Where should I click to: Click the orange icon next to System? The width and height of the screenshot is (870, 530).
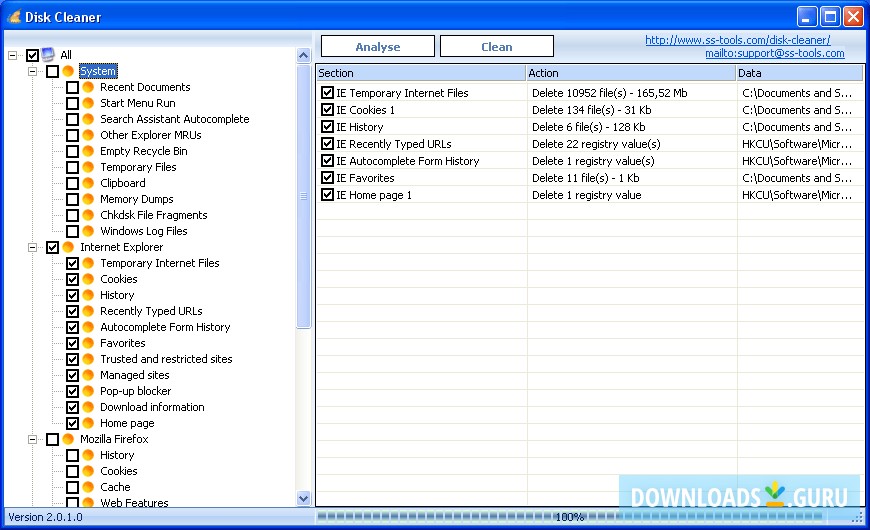tap(68, 71)
